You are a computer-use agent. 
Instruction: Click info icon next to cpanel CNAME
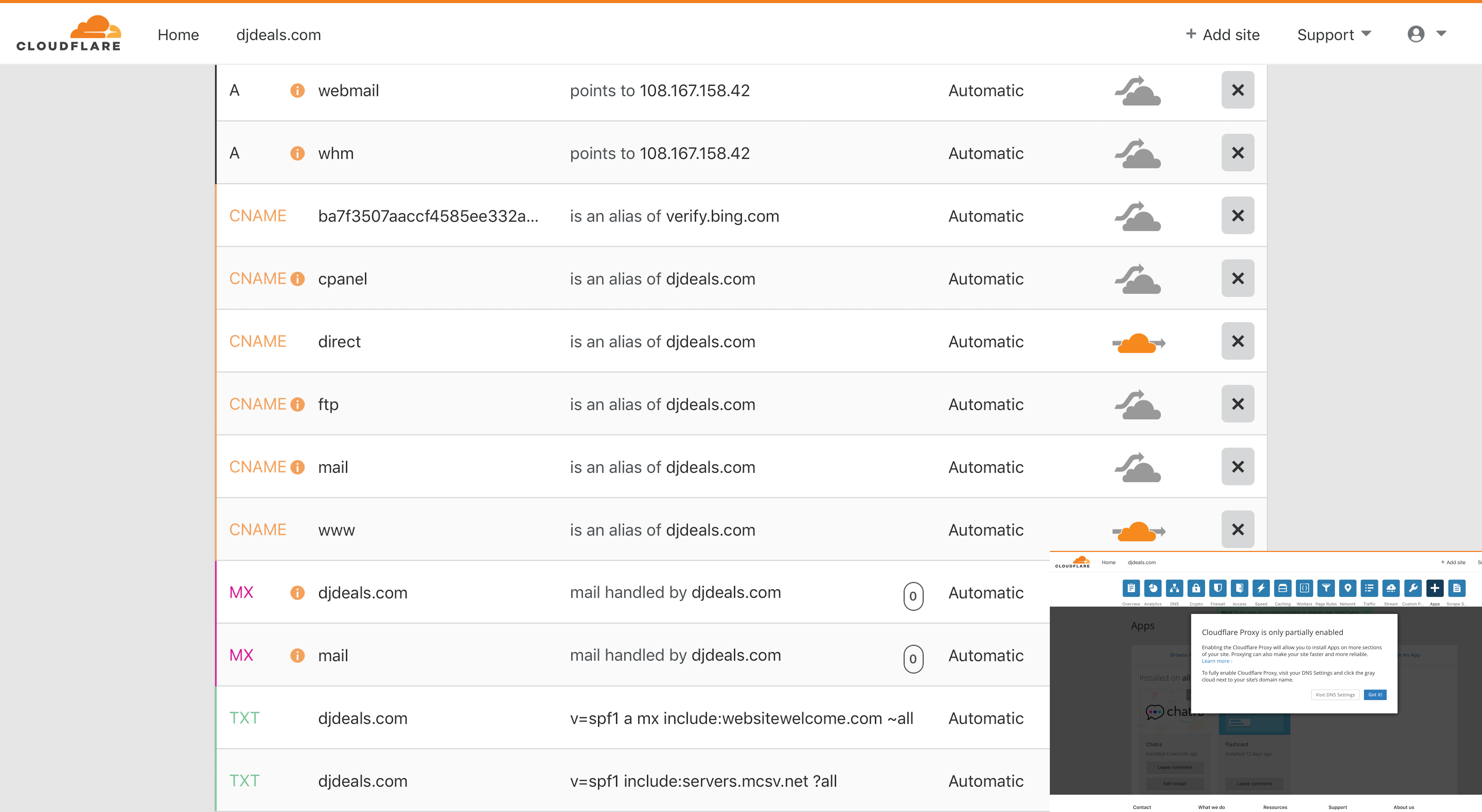(x=297, y=279)
